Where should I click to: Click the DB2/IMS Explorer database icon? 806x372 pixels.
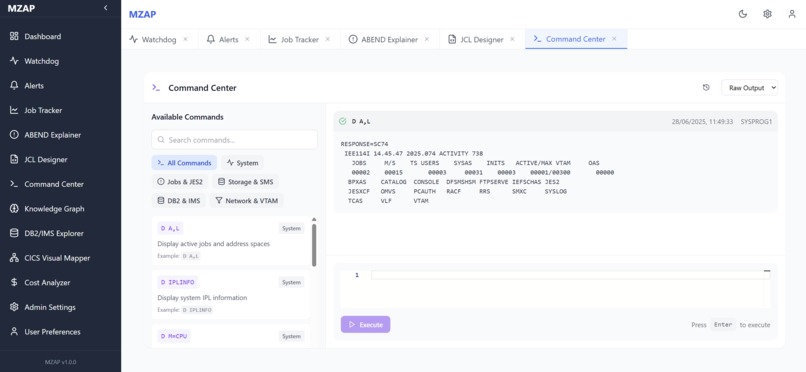[14, 233]
